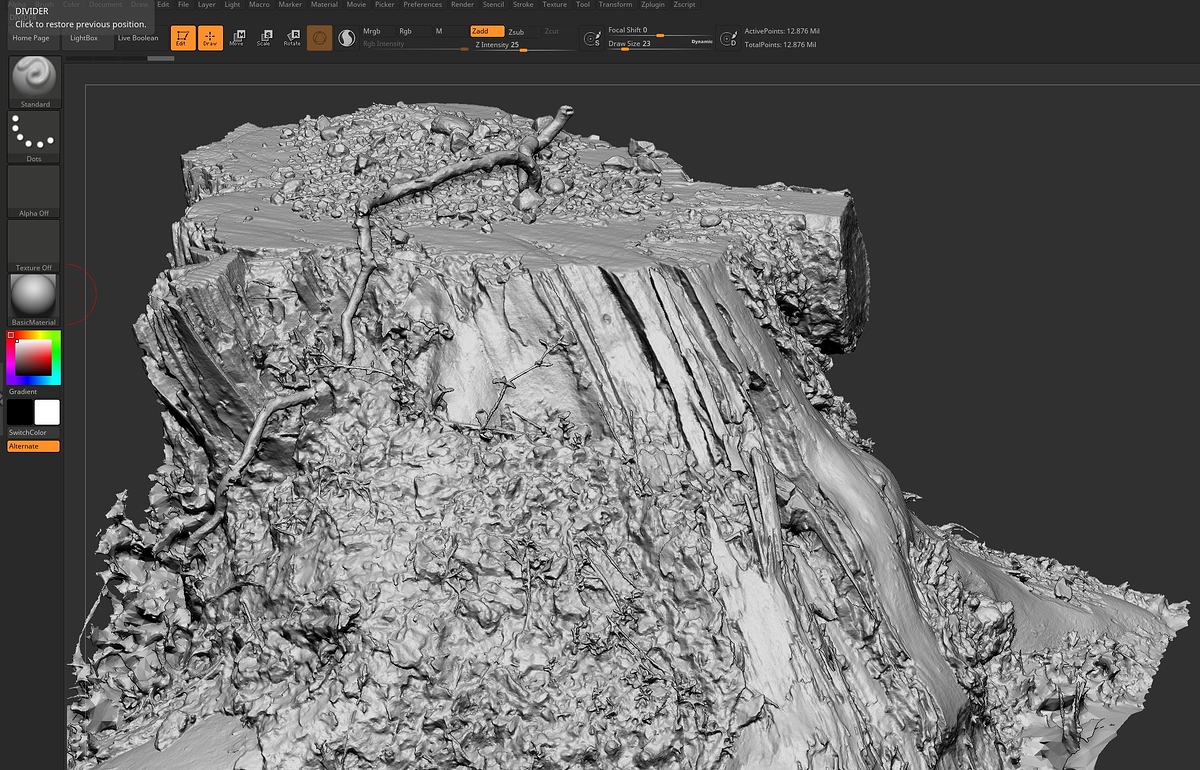1200x770 pixels.
Task: Open the Stroke menu
Action: pyautogui.click(x=524, y=5)
